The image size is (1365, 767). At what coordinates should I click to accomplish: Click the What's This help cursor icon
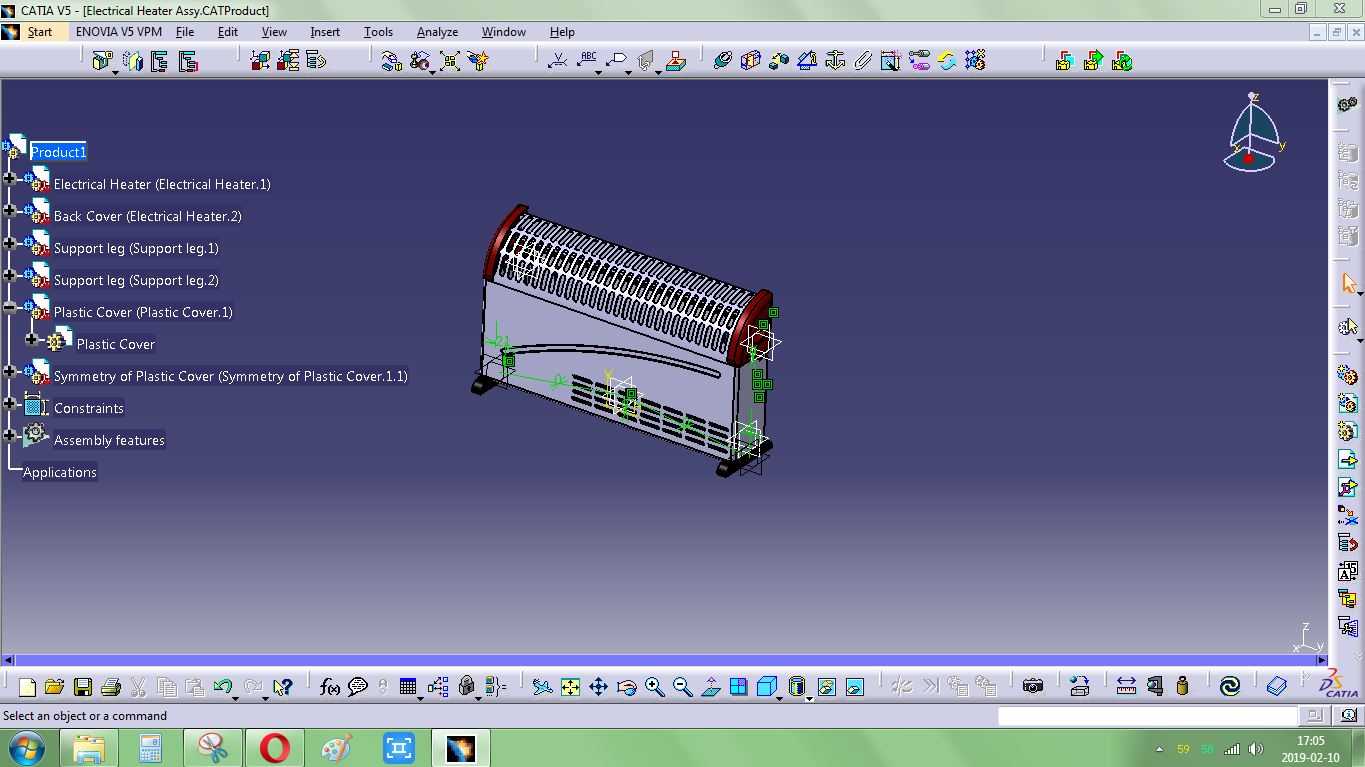(x=282, y=687)
